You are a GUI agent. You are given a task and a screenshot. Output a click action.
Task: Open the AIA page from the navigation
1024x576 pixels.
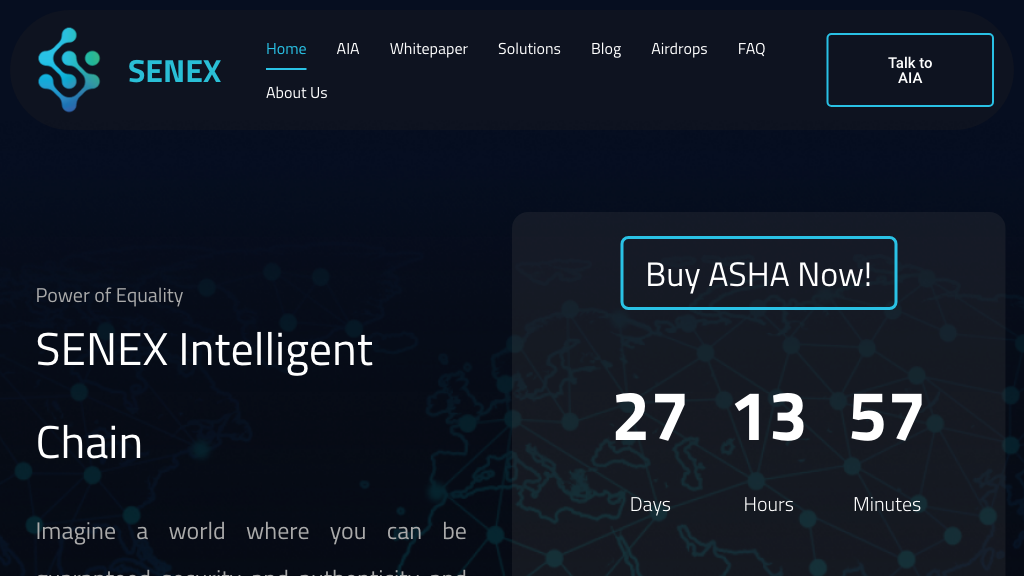348,48
